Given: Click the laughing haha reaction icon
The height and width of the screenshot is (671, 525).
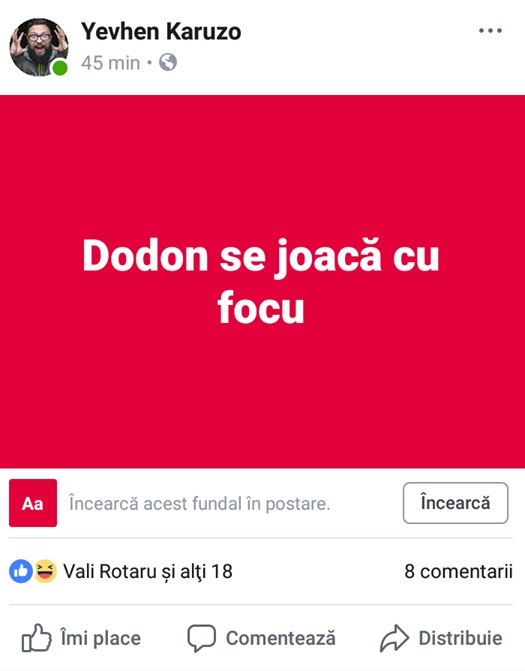Looking at the screenshot, I should [45, 571].
